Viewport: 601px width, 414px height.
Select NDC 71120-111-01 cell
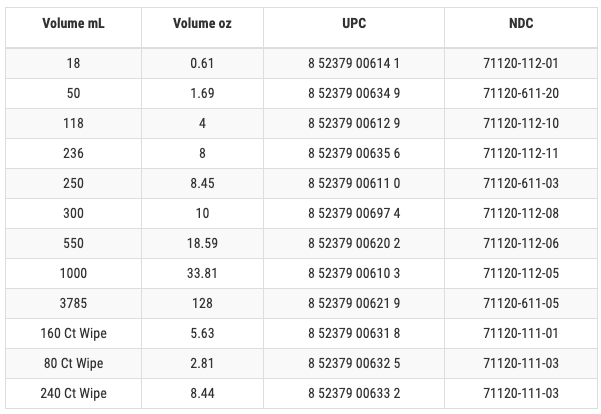tap(521, 334)
